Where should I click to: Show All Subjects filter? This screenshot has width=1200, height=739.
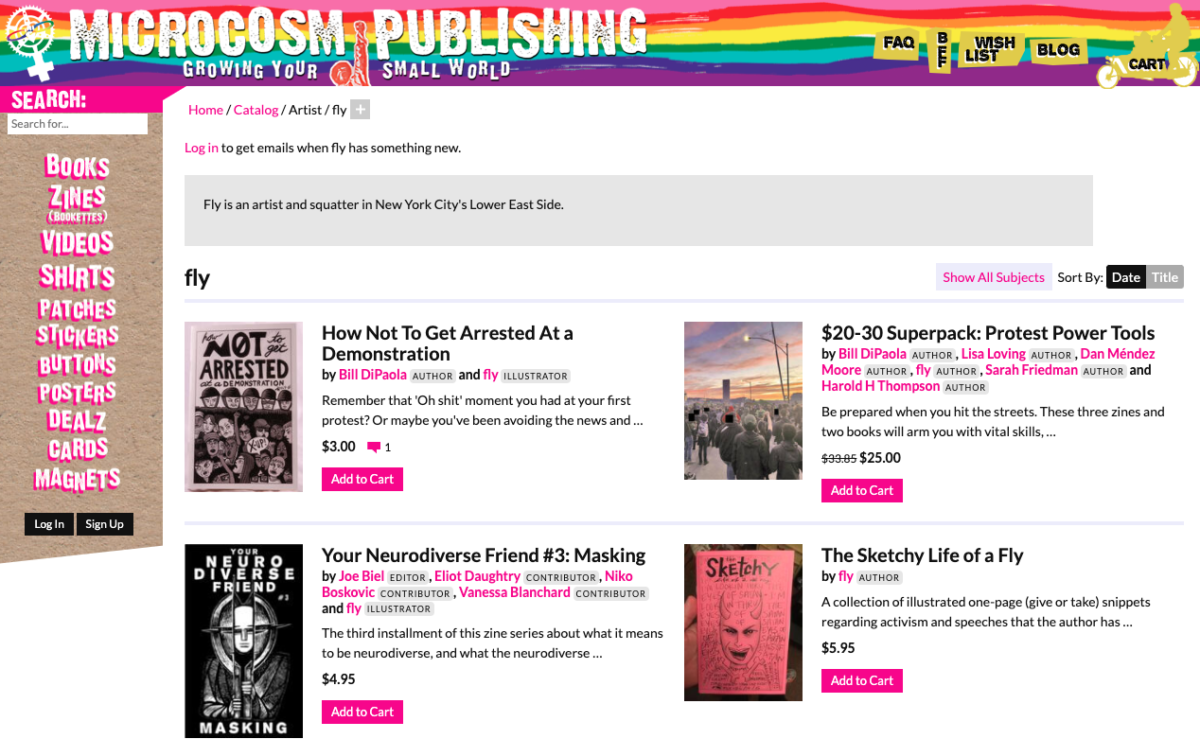(x=993, y=277)
